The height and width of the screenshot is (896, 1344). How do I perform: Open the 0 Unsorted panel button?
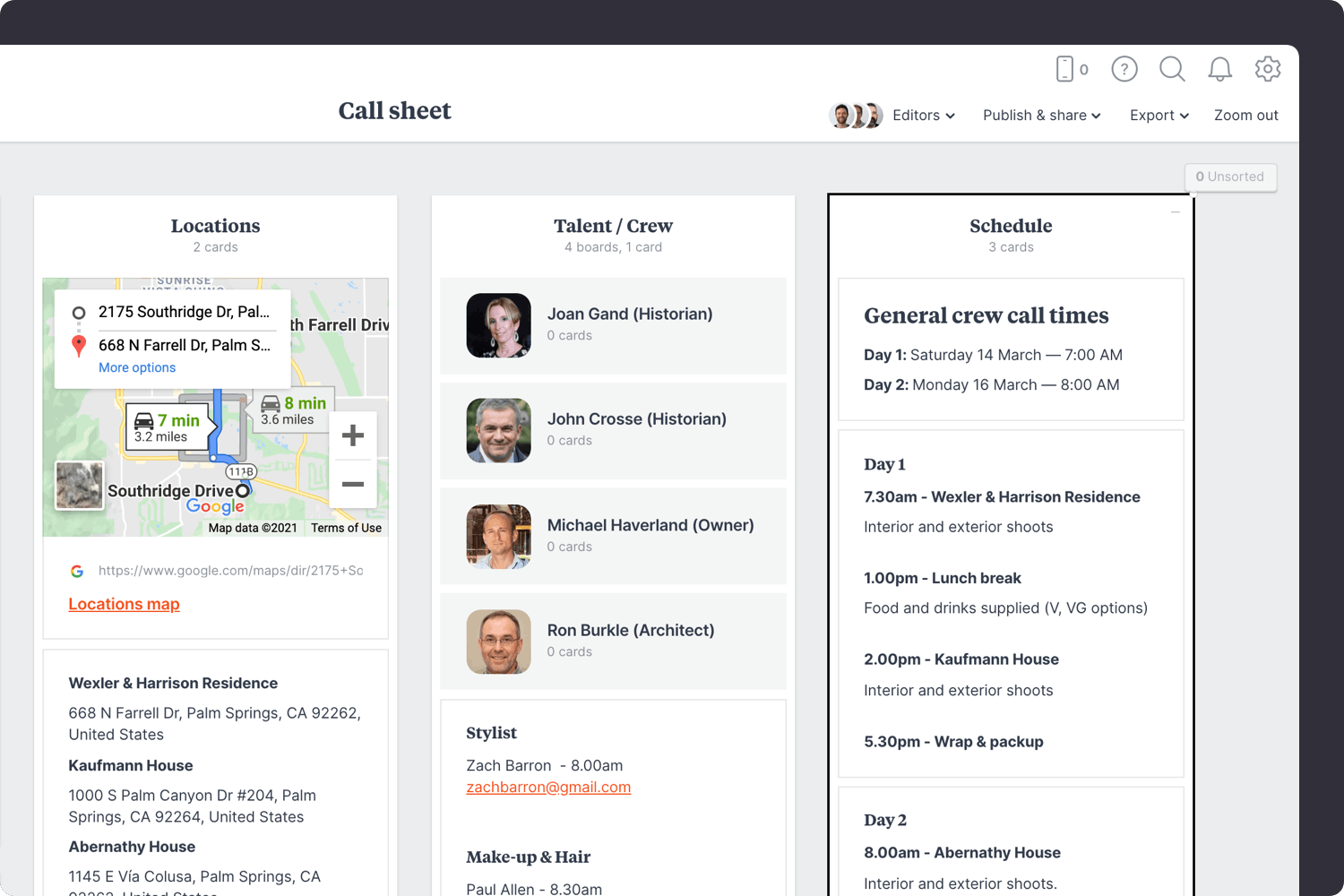point(1230,177)
